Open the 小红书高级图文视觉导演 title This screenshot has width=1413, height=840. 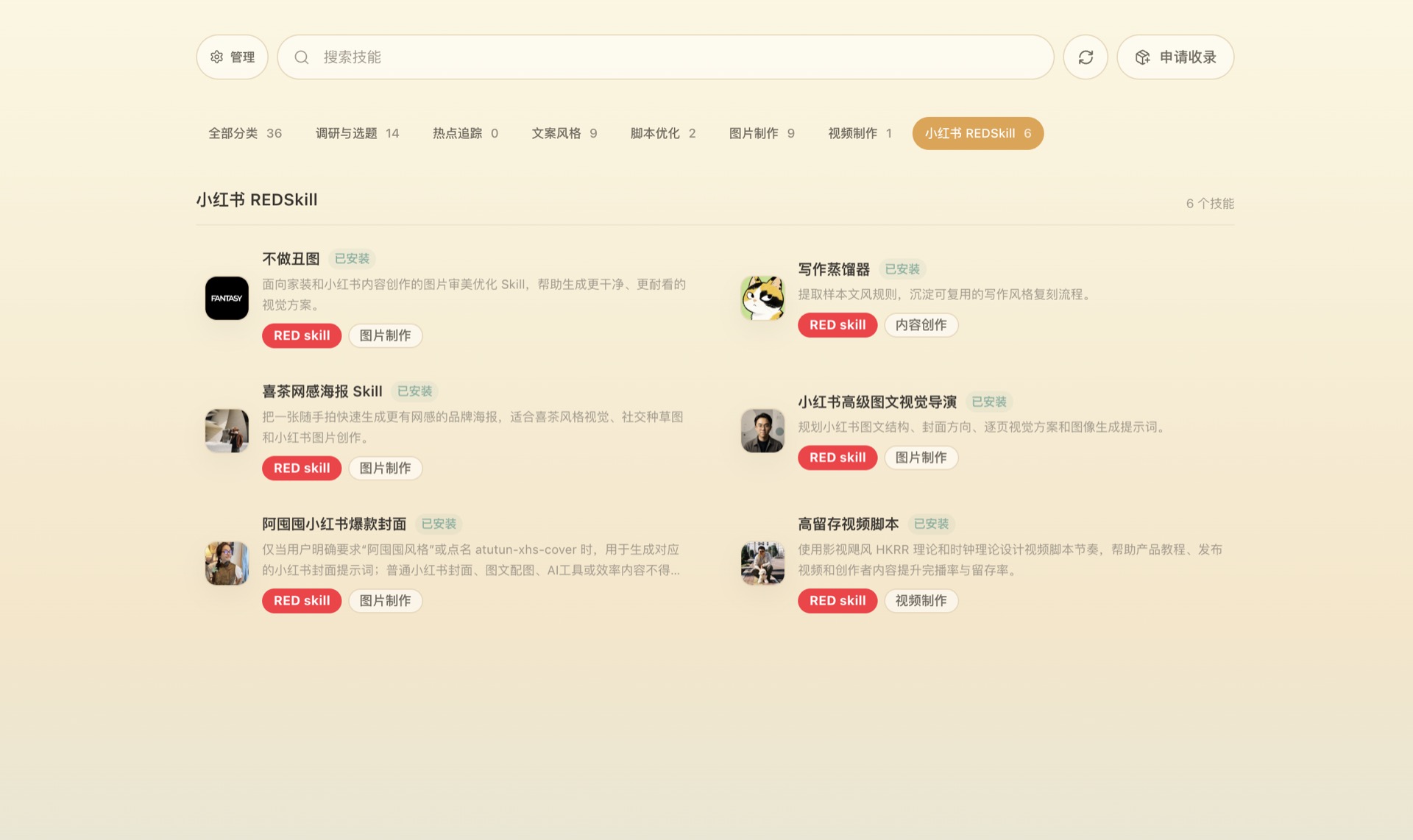coord(877,402)
